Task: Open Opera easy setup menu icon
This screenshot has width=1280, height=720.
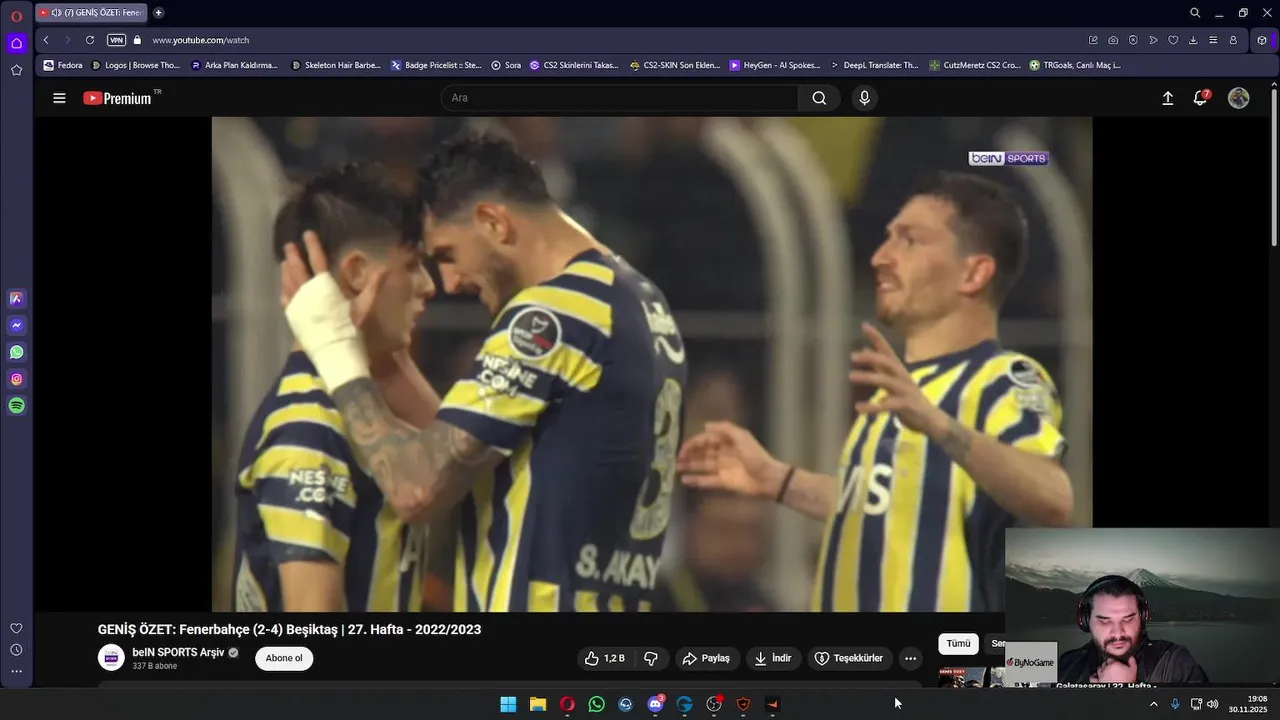Action: (1213, 40)
